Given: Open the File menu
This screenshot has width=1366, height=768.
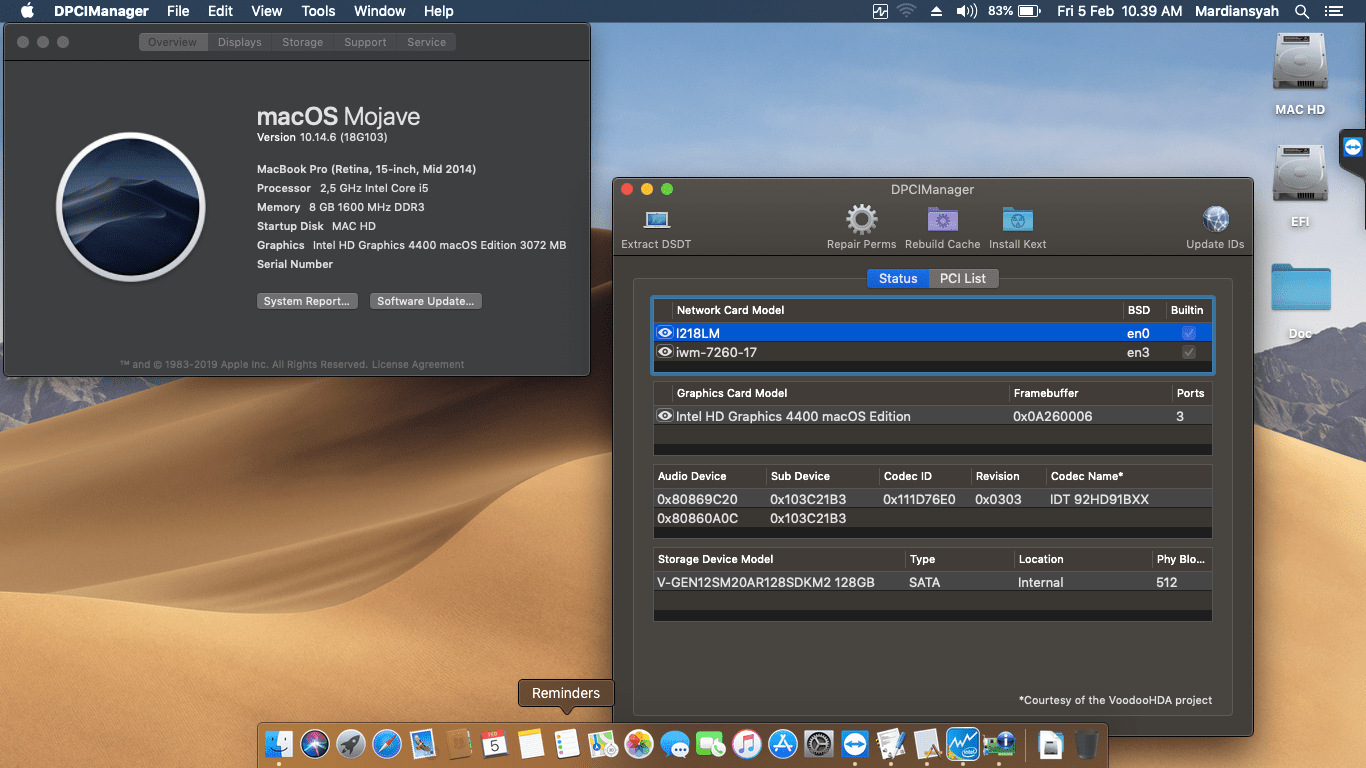Looking at the screenshot, I should 178,11.
